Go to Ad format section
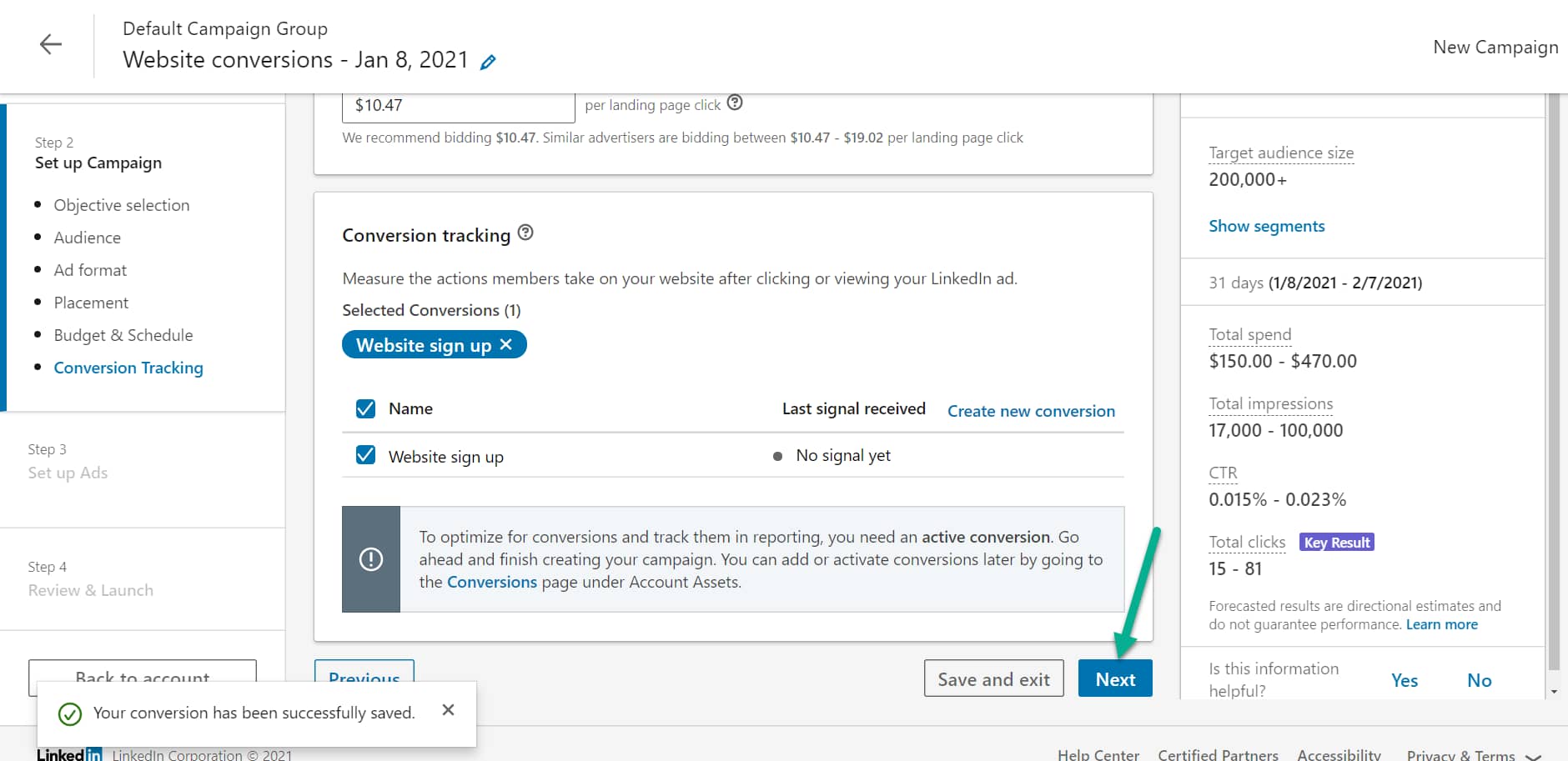The height and width of the screenshot is (761, 1568). point(90,270)
